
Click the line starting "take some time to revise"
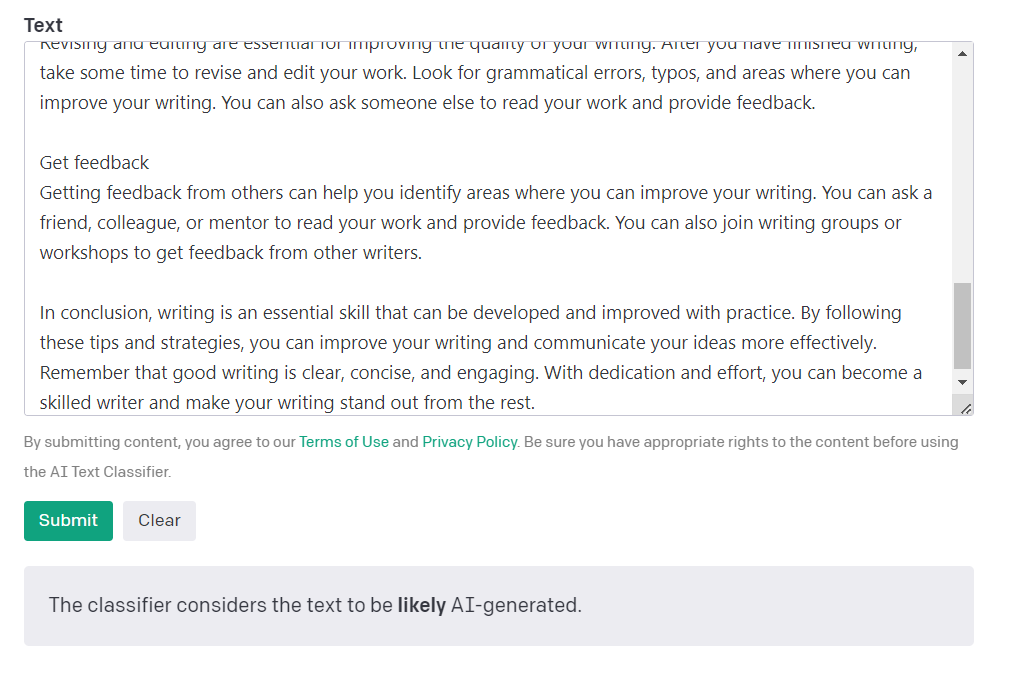pos(474,73)
